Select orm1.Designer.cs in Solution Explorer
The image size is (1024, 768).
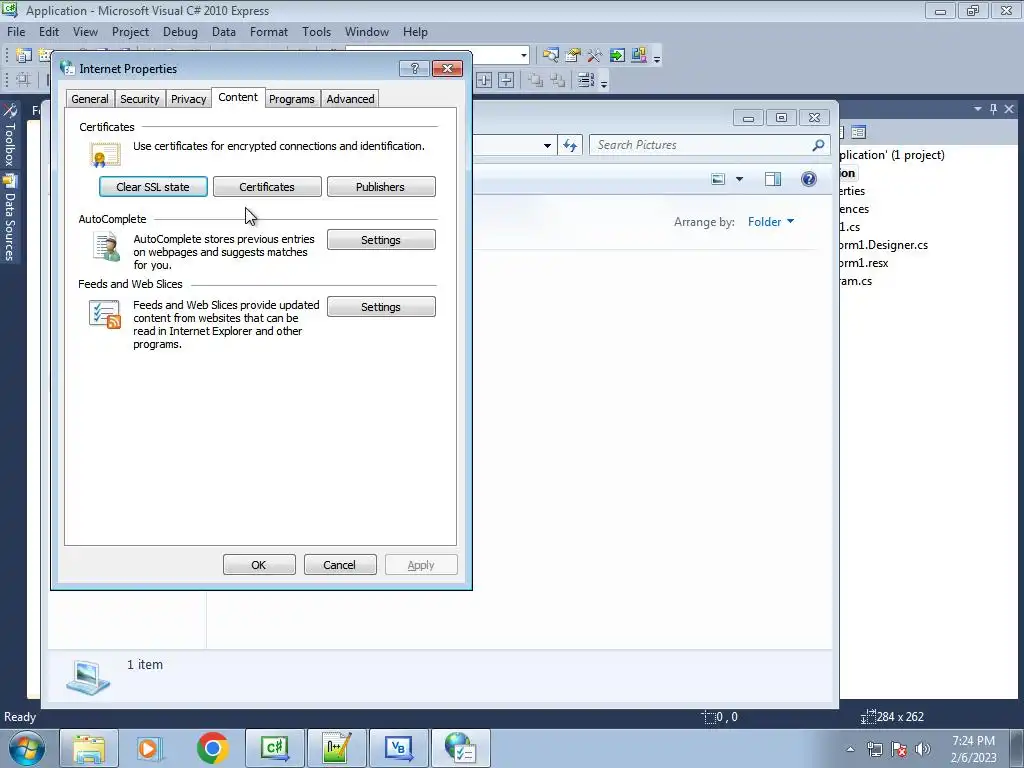(884, 245)
